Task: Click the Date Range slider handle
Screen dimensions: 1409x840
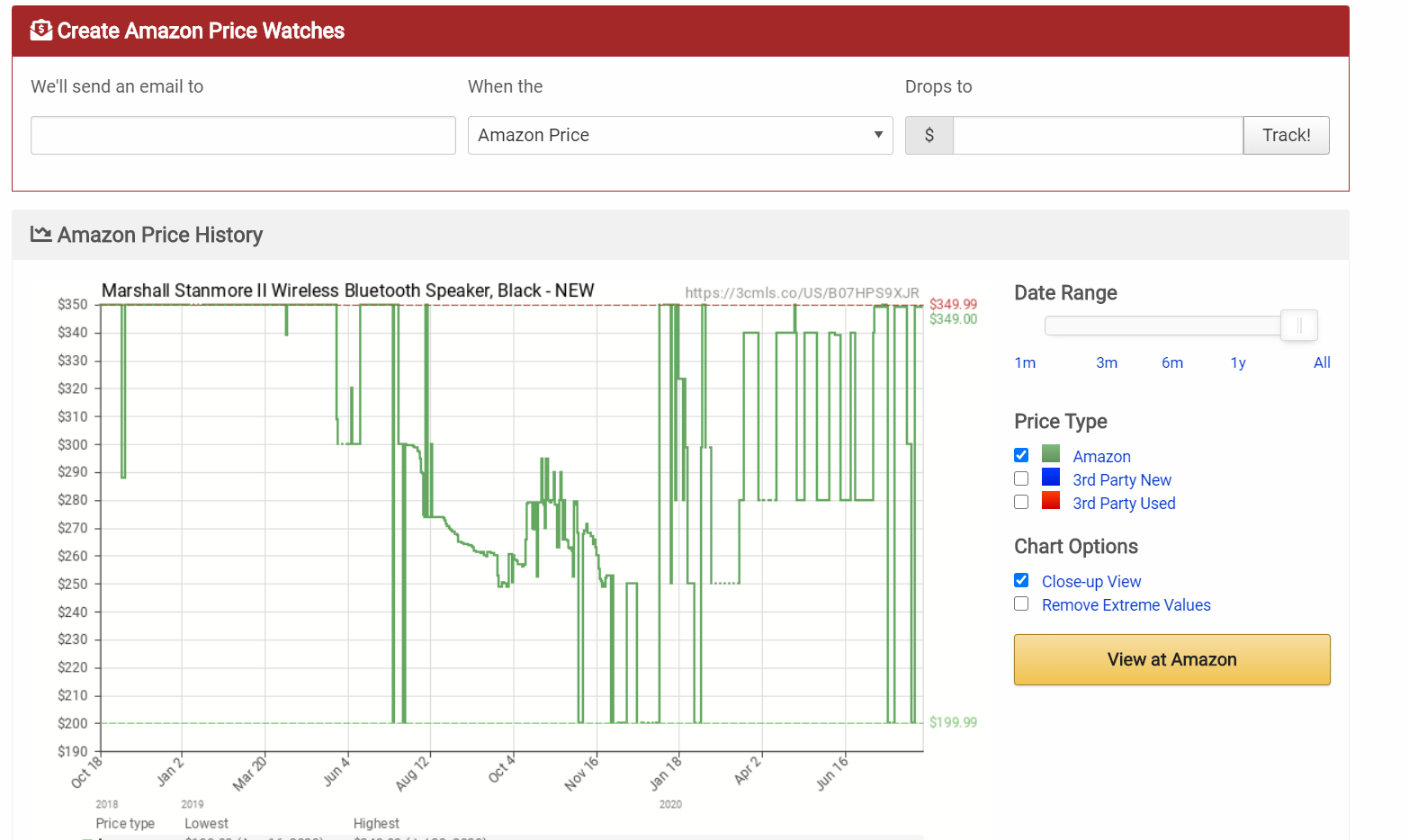Action: pyautogui.click(x=1299, y=326)
